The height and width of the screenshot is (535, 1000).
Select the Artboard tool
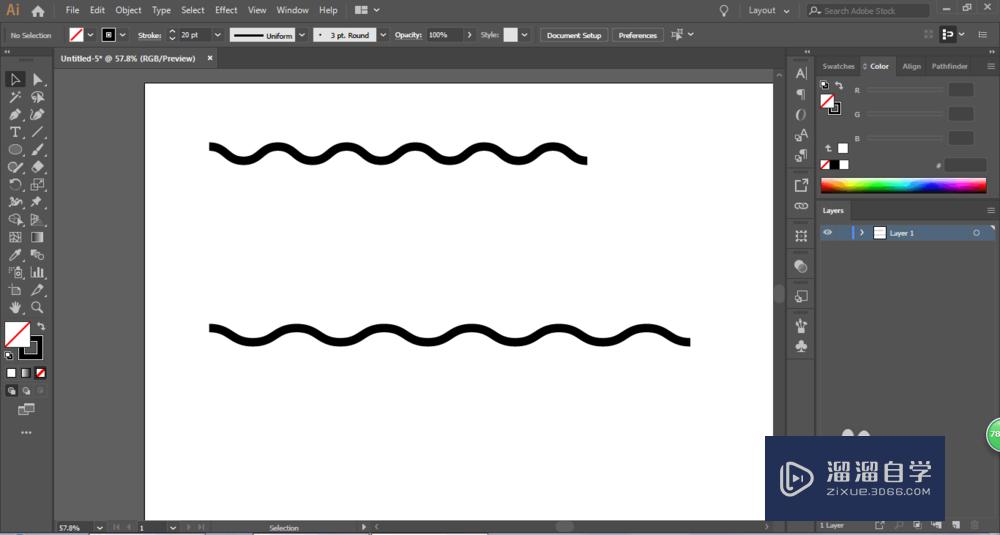[x=15, y=290]
